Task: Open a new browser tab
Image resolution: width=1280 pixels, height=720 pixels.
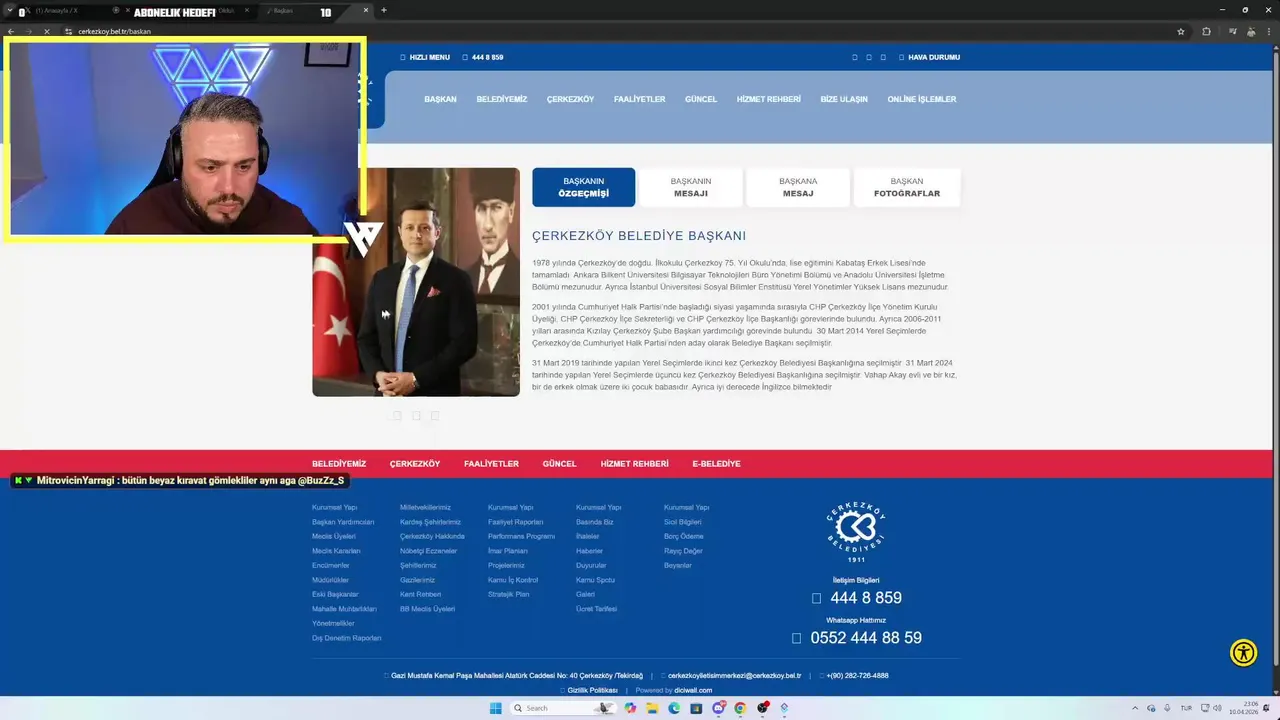Action: [x=384, y=10]
